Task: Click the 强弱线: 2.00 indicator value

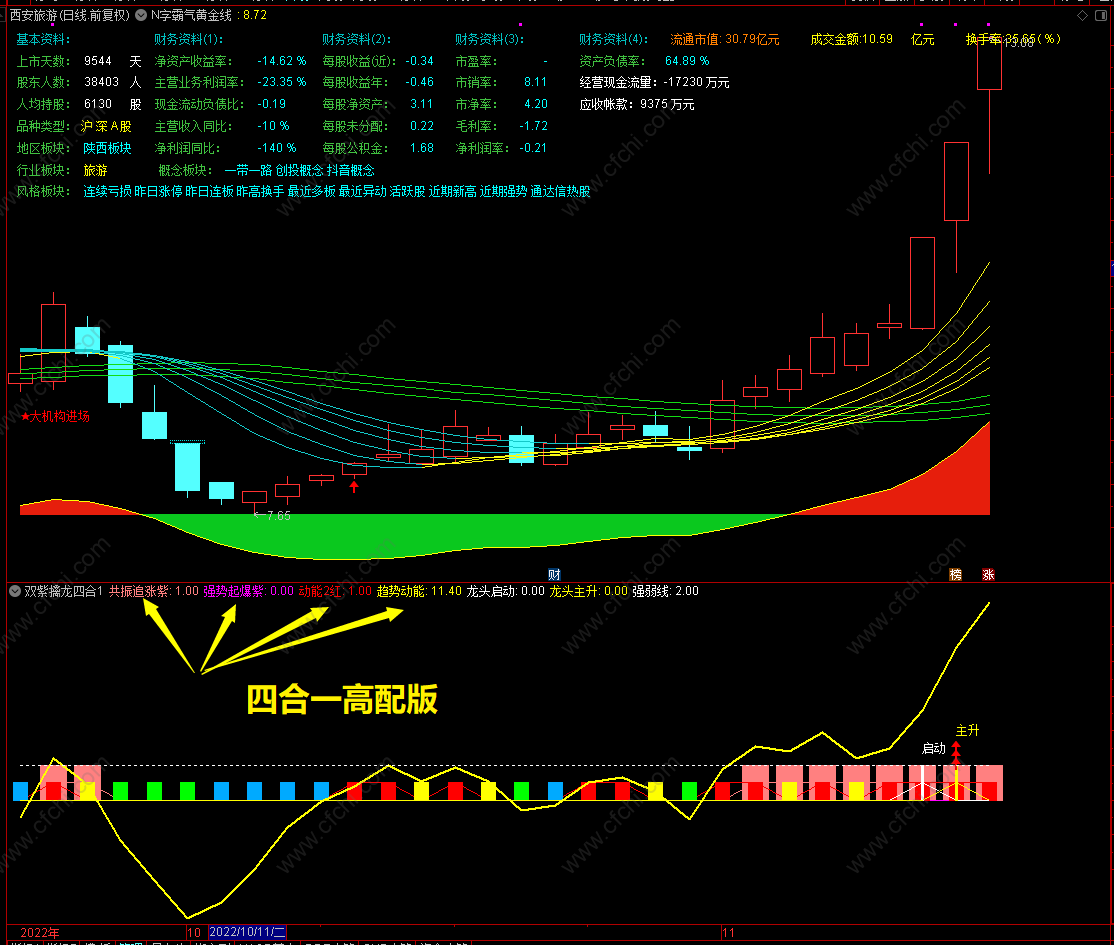Action: [x=666, y=591]
